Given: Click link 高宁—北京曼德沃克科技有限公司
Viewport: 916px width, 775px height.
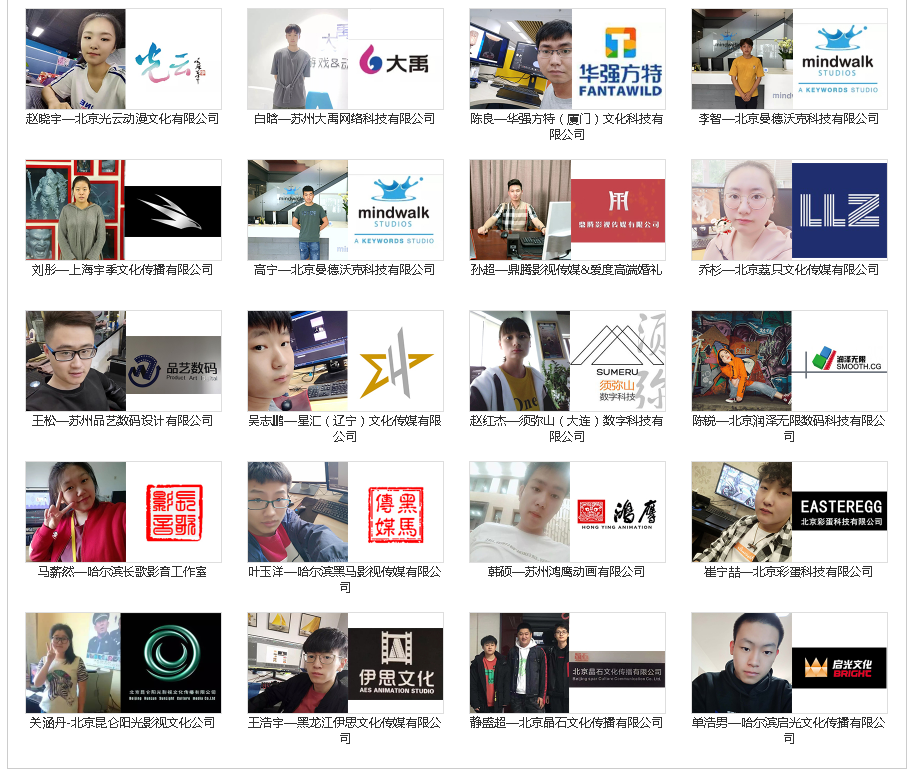Looking at the screenshot, I should (345, 270).
